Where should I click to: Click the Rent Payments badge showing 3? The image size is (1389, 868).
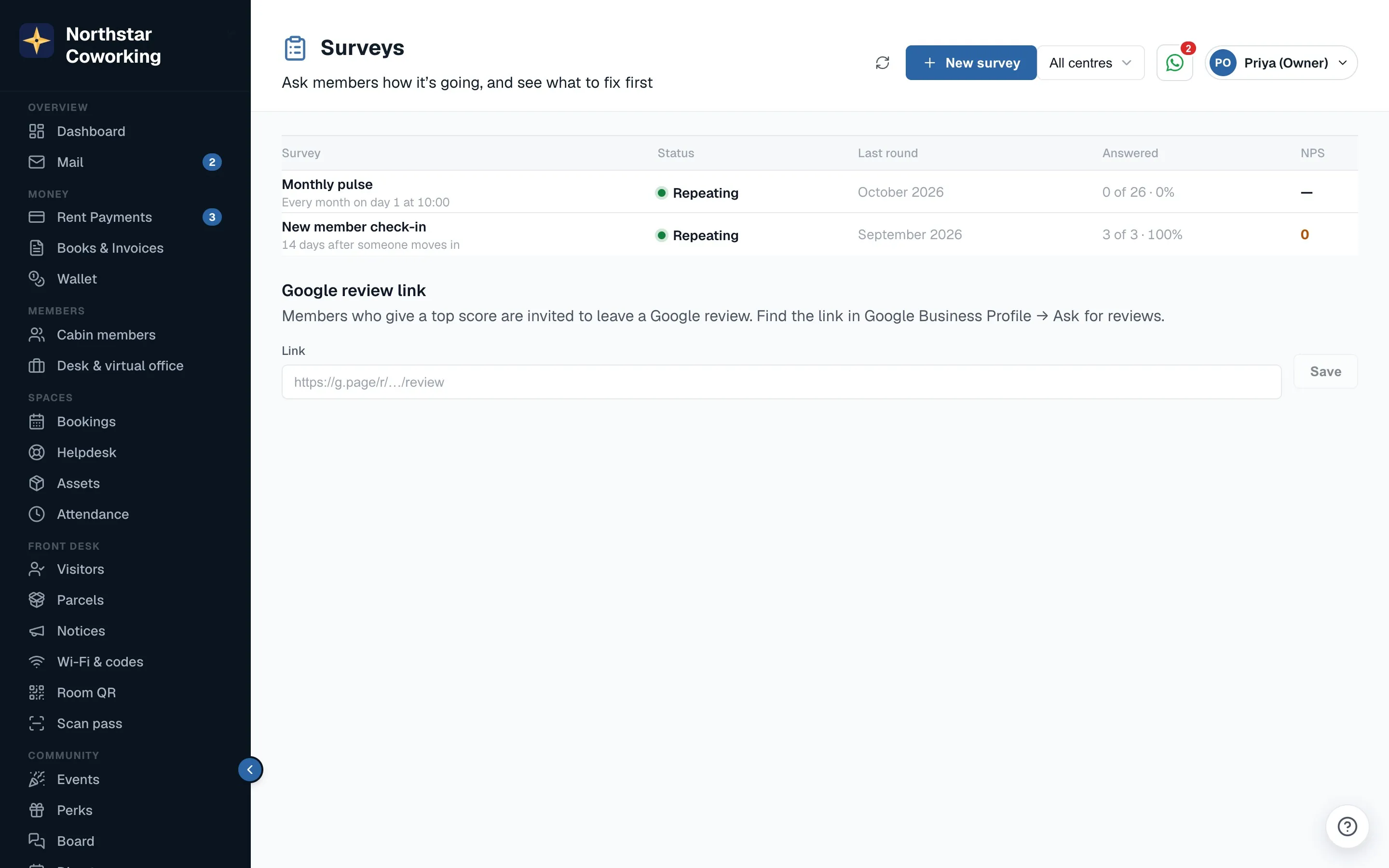[212, 217]
